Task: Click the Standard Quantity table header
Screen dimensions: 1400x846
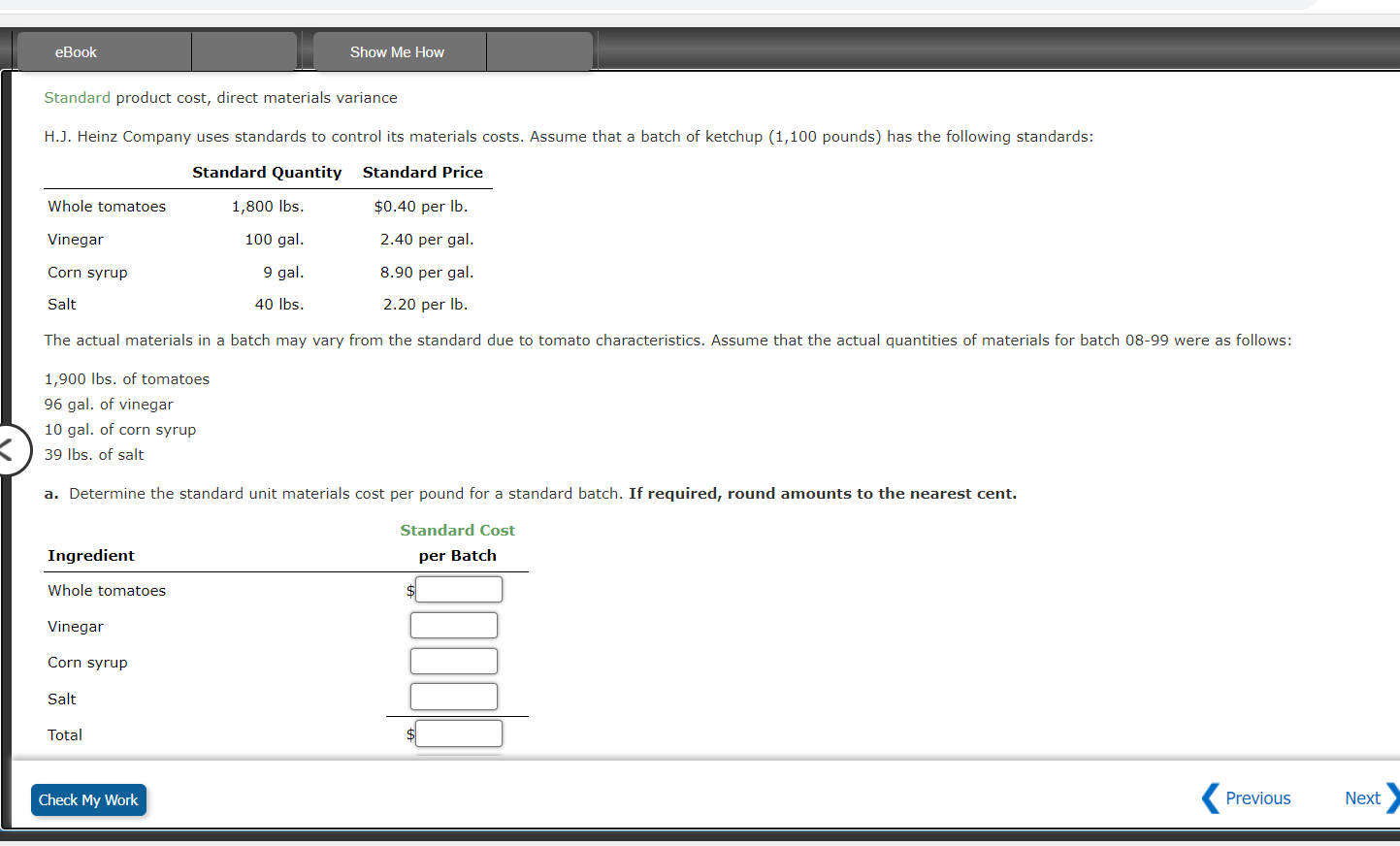Action: pyautogui.click(x=267, y=172)
